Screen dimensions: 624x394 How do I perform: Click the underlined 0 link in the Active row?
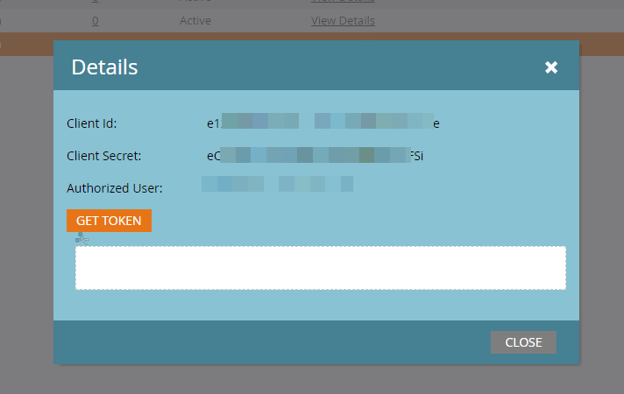point(95,21)
